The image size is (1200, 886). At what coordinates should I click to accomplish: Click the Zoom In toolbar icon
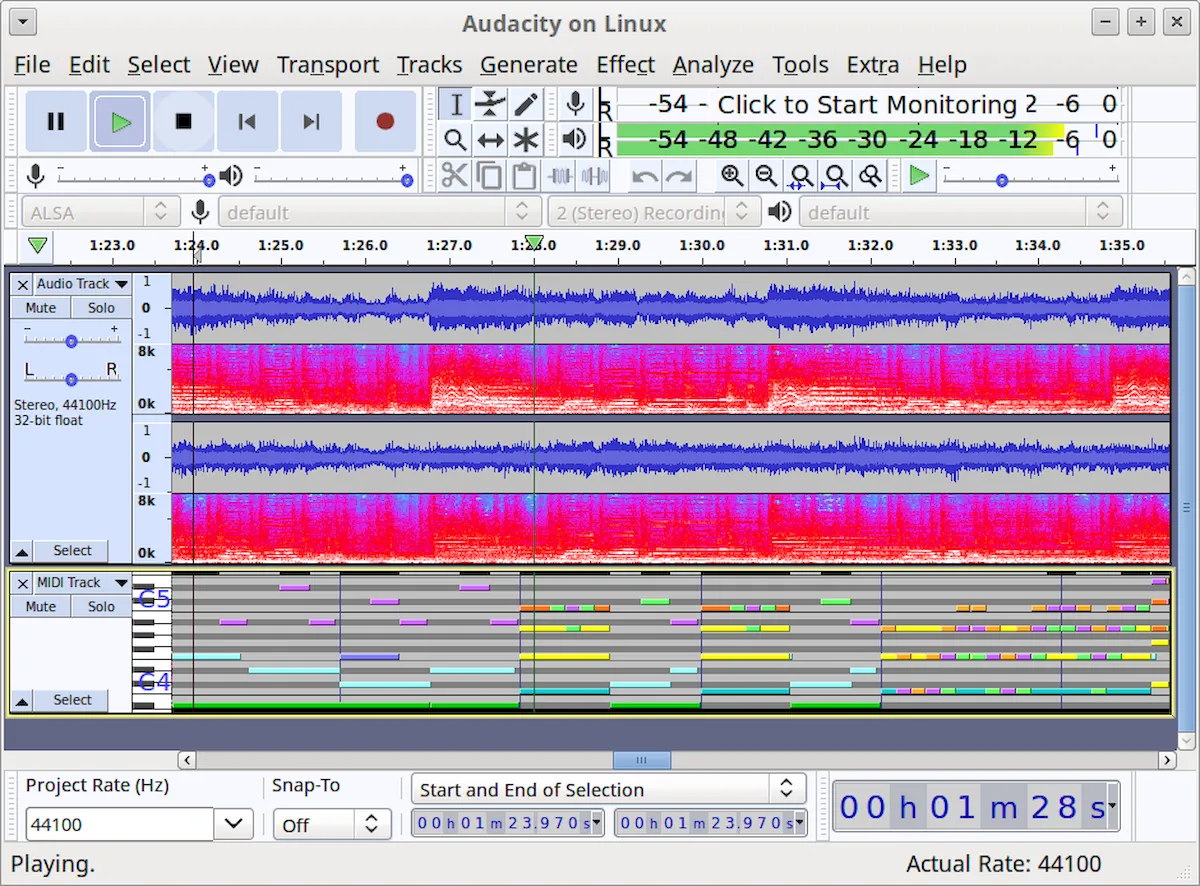[732, 176]
